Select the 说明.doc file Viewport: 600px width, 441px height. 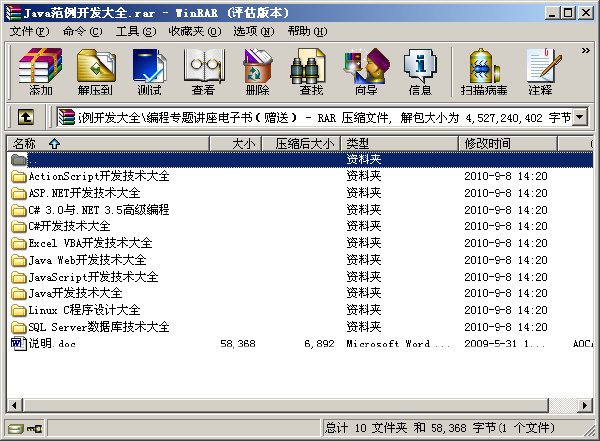click(x=52, y=343)
